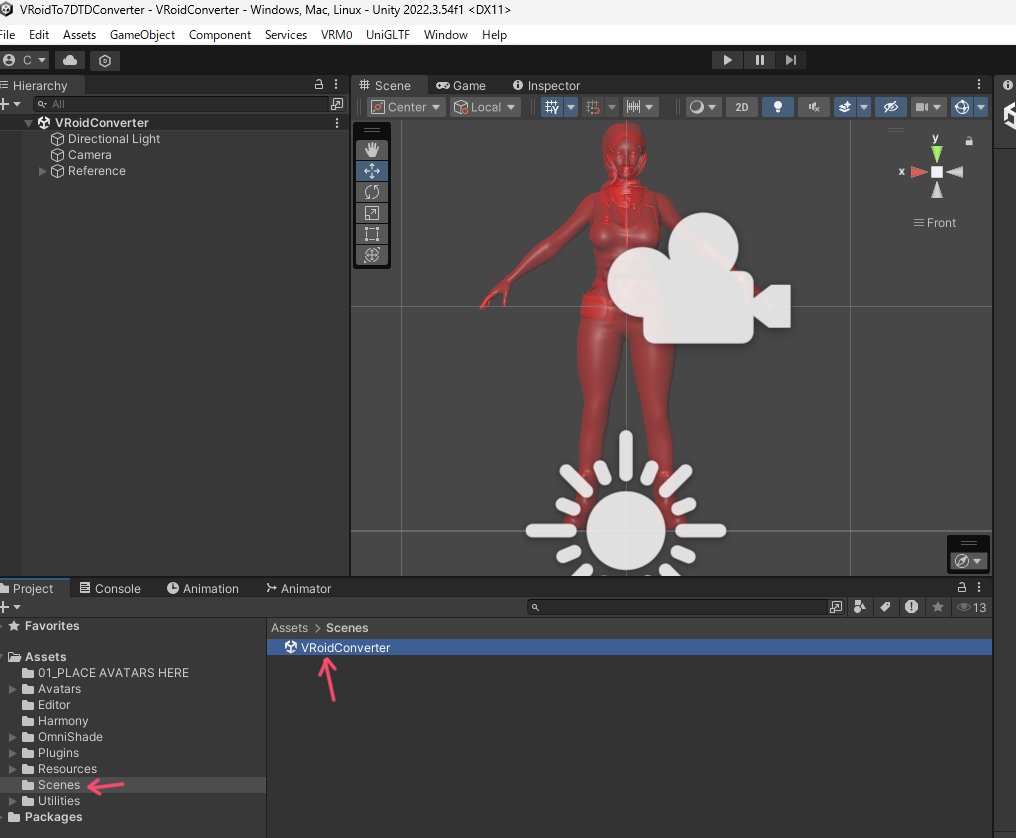Expand the Reference object in Hierarchy
The width and height of the screenshot is (1016, 838).
[43, 171]
